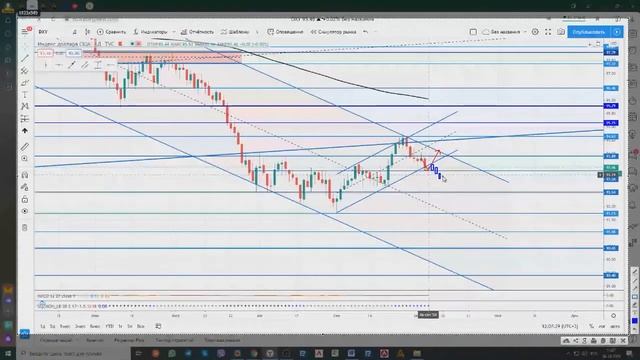Set date range to YTD
The height and width of the screenshot is (360, 640).
pyautogui.click(x=109, y=326)
